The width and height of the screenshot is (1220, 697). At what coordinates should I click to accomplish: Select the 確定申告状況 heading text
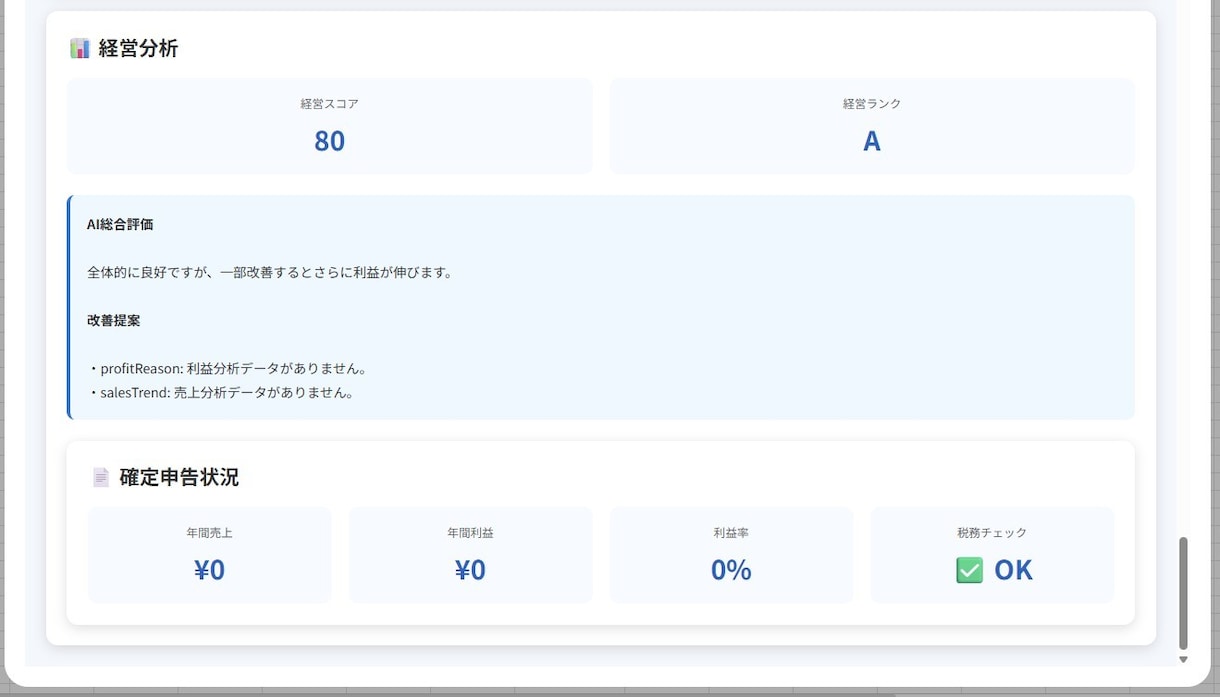(x=179, y=477)
